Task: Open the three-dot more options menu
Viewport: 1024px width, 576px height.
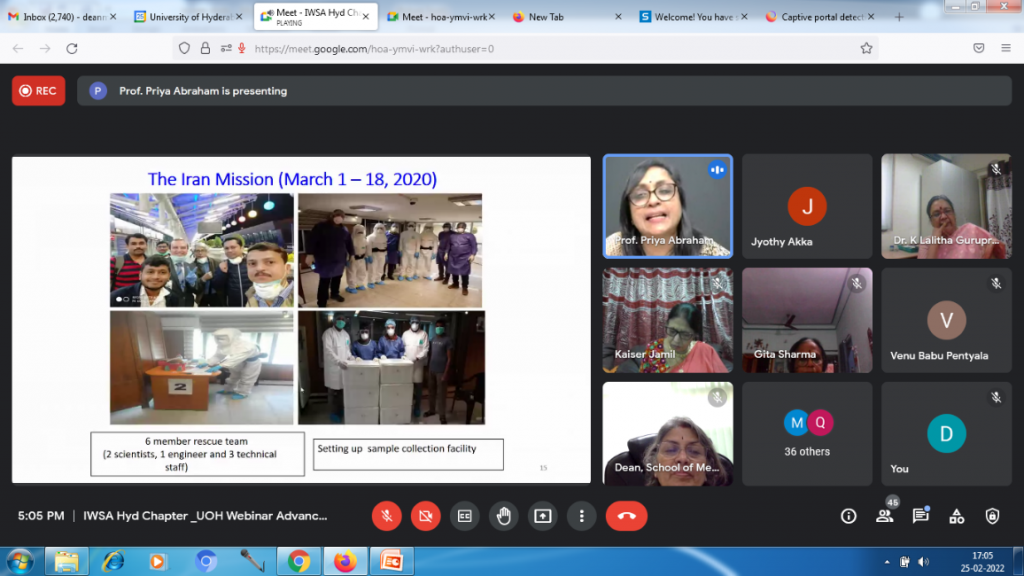Action: pos(581,516)
